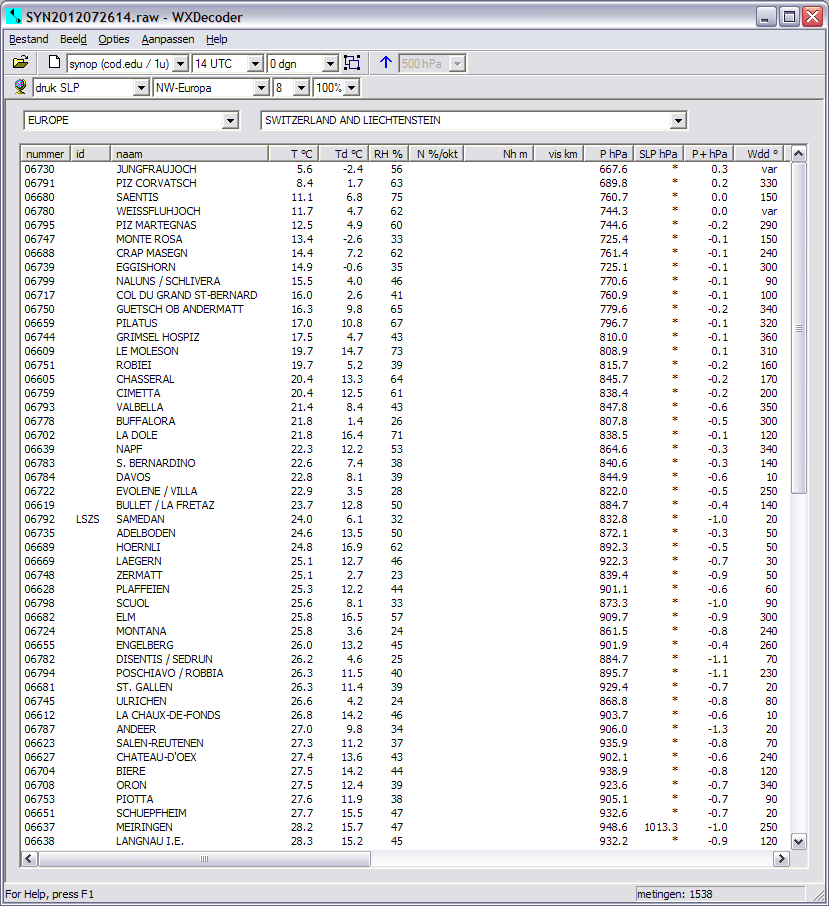Sort by the N %/okt column header
Viewport: 829px width, 906px height.
(436, 154)
